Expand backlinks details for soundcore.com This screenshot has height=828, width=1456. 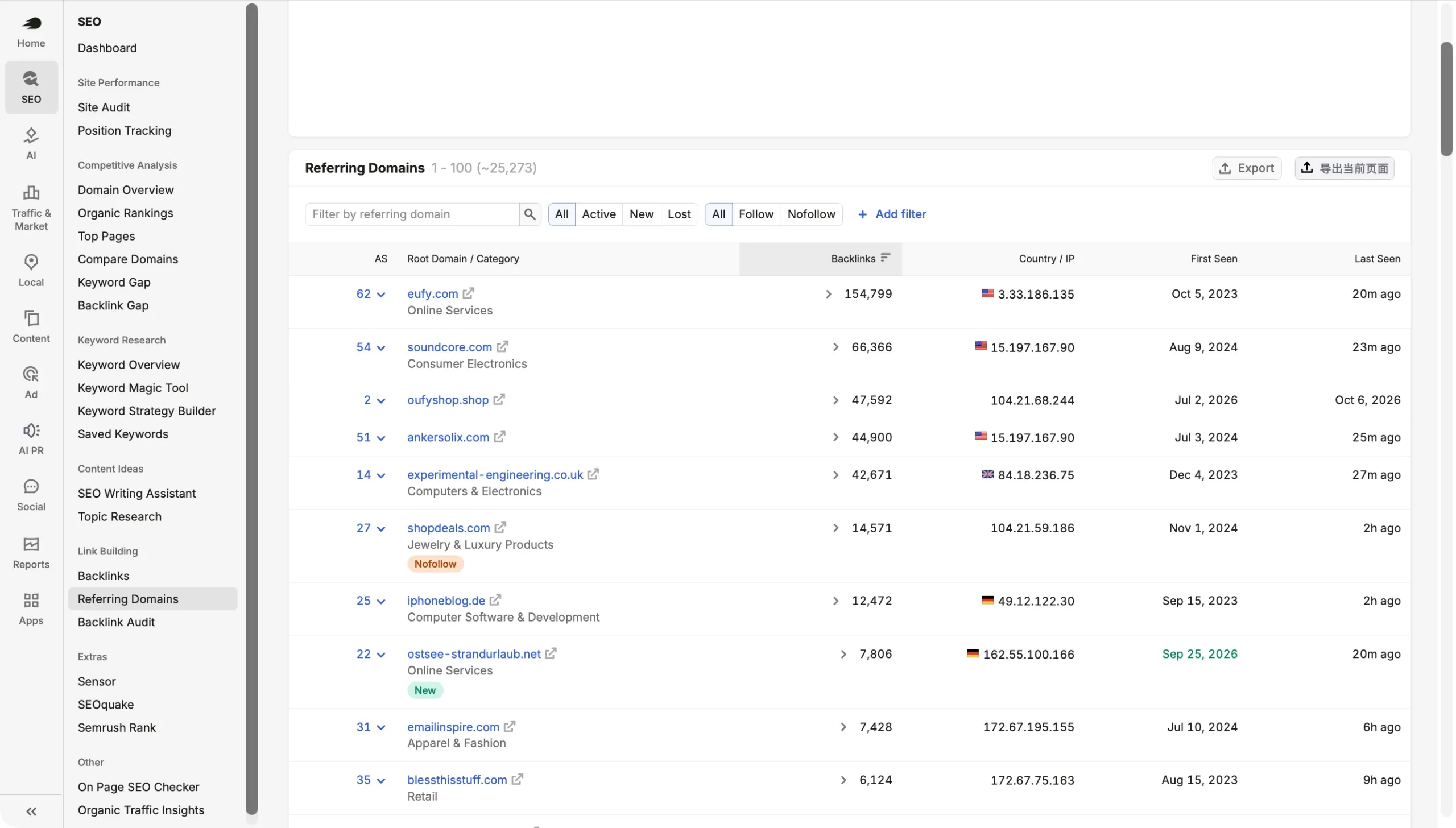pos(835,347)
